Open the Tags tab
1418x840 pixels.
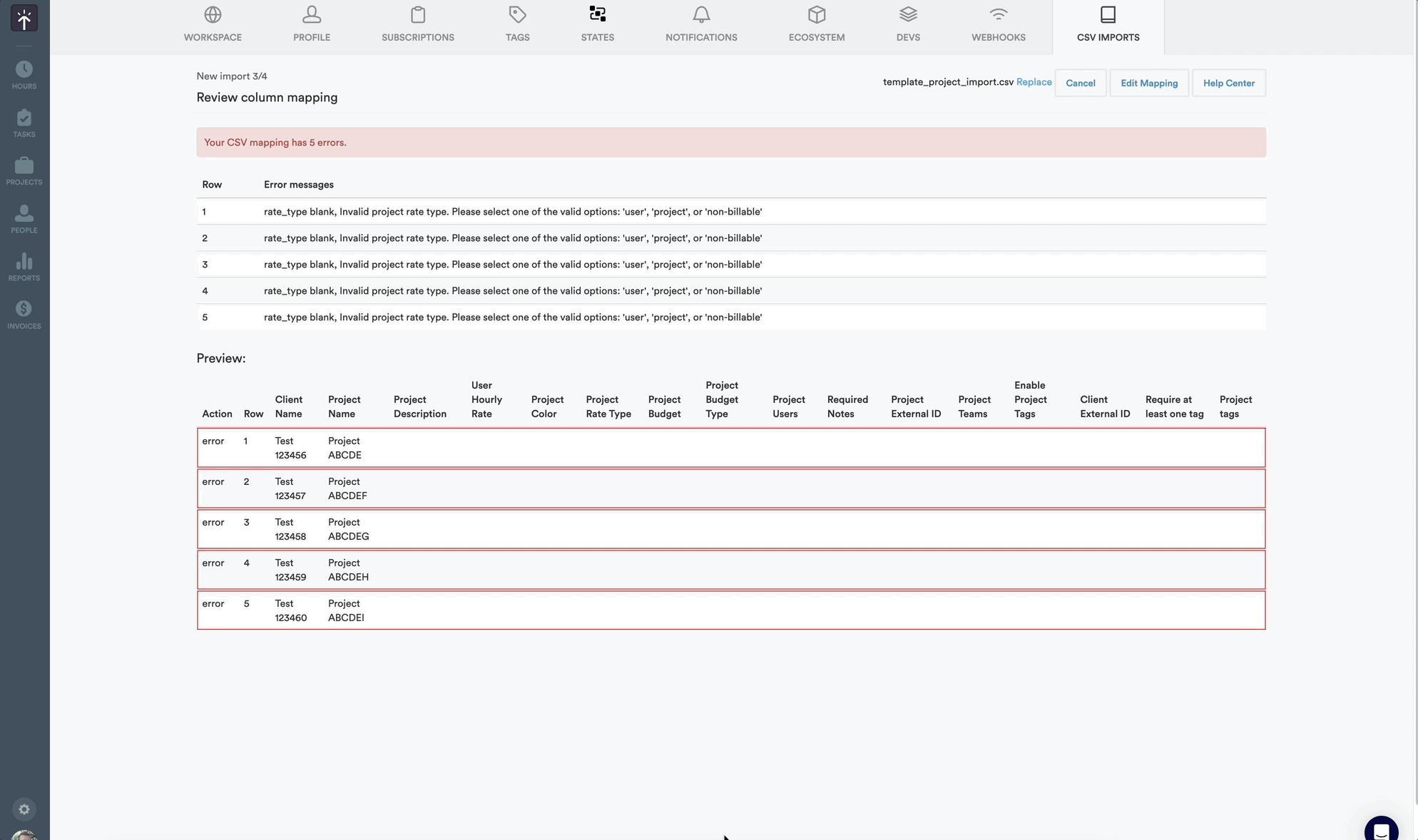pyautogui.click(x=517, y=24)
